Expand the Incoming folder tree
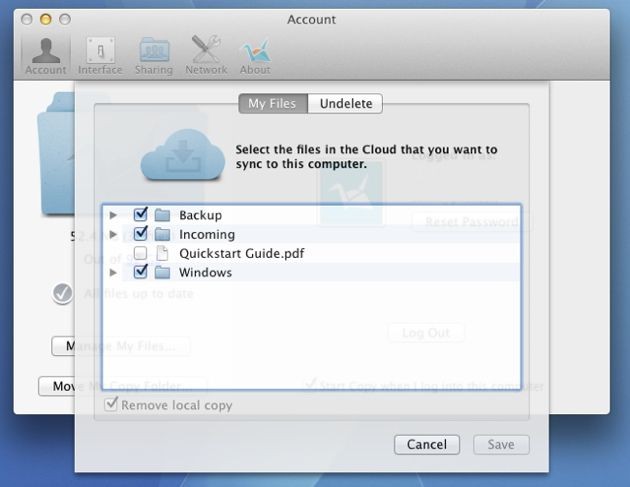The image size is (630, 487). tap(113, 234)
